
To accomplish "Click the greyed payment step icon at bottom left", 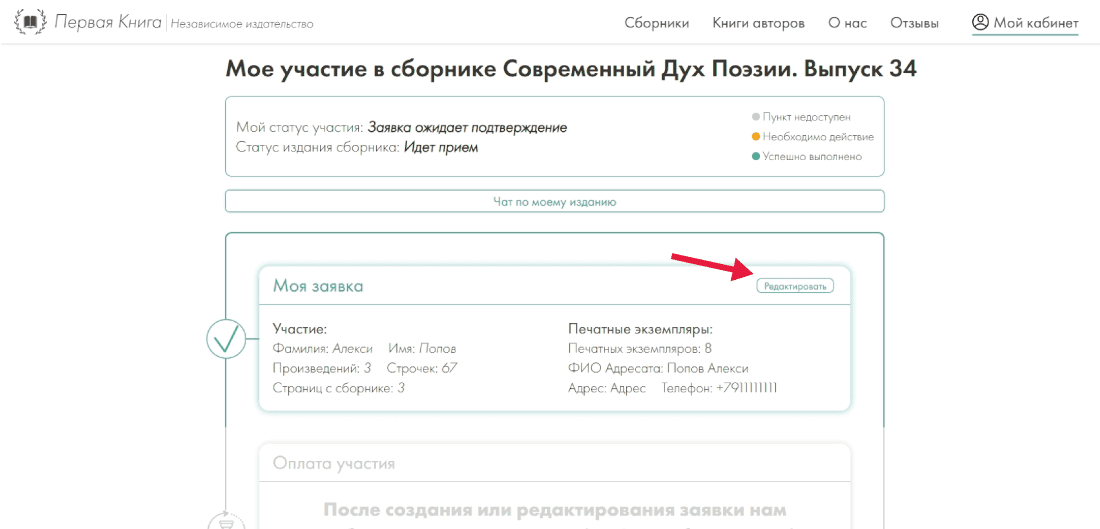I will tap(227, 521).
